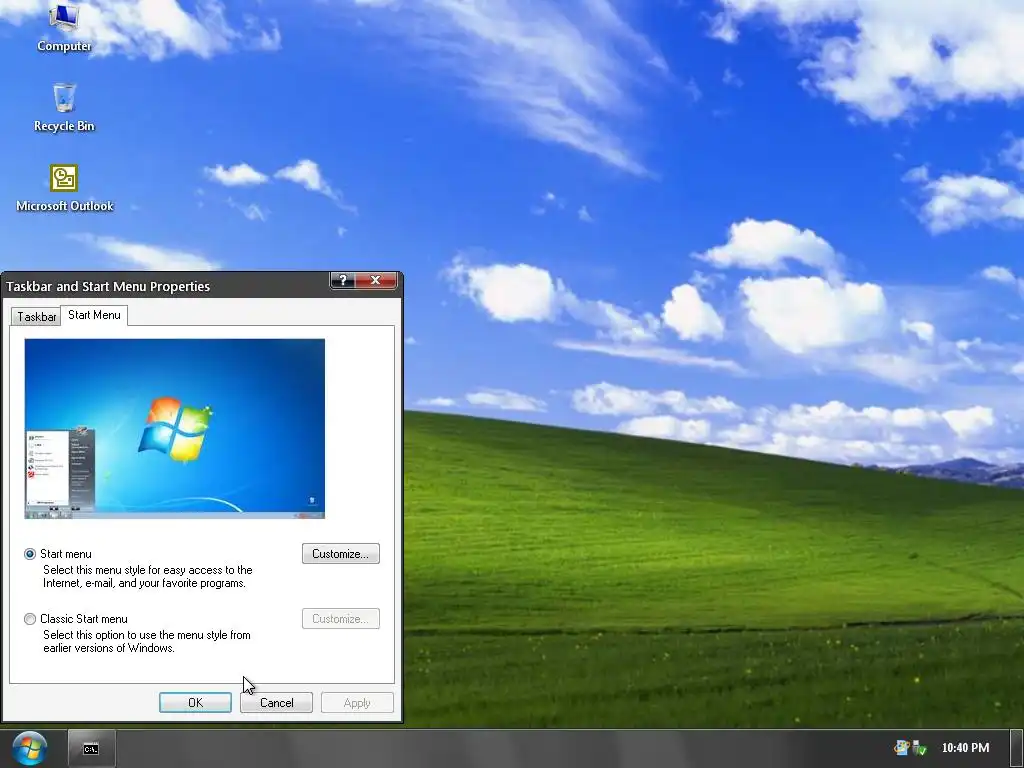Click the disabled Customize button for Classic menu

click(x=340, y=618)
